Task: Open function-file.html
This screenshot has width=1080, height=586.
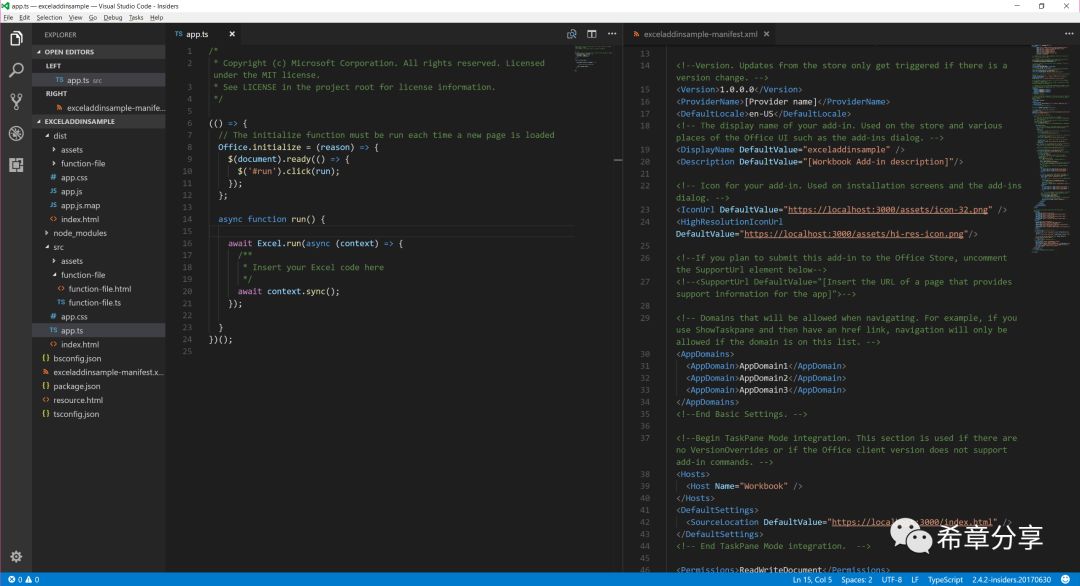Action: 98,289
